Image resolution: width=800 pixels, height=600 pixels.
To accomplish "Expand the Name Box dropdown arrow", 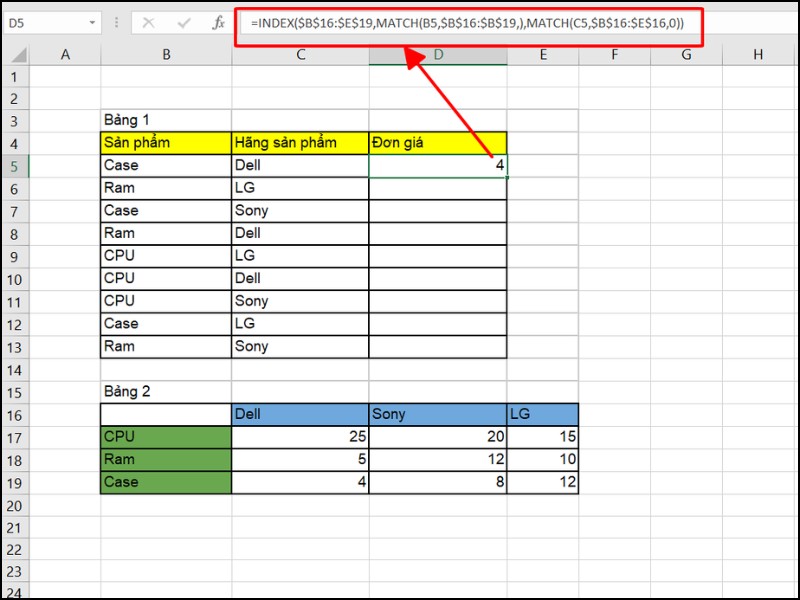I will (x=93, y=22).
